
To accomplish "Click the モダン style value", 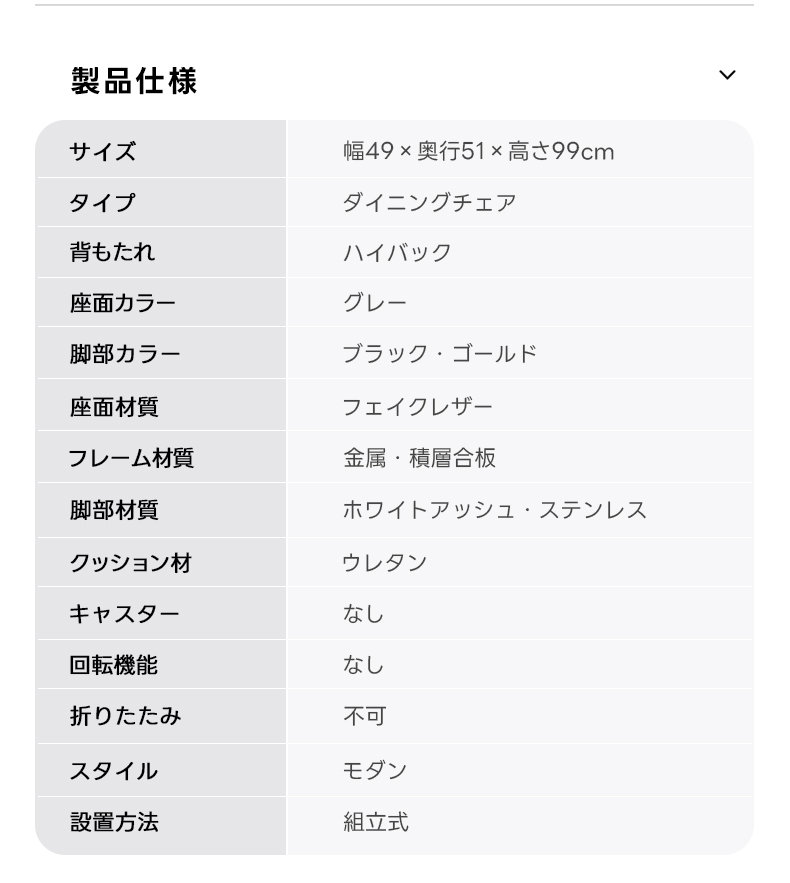I will pos(374,770).
